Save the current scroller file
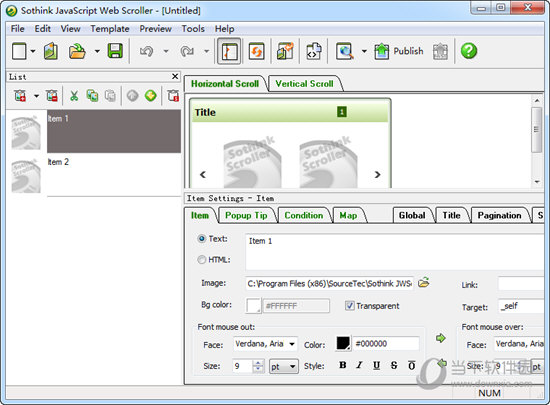 (115, 51)
